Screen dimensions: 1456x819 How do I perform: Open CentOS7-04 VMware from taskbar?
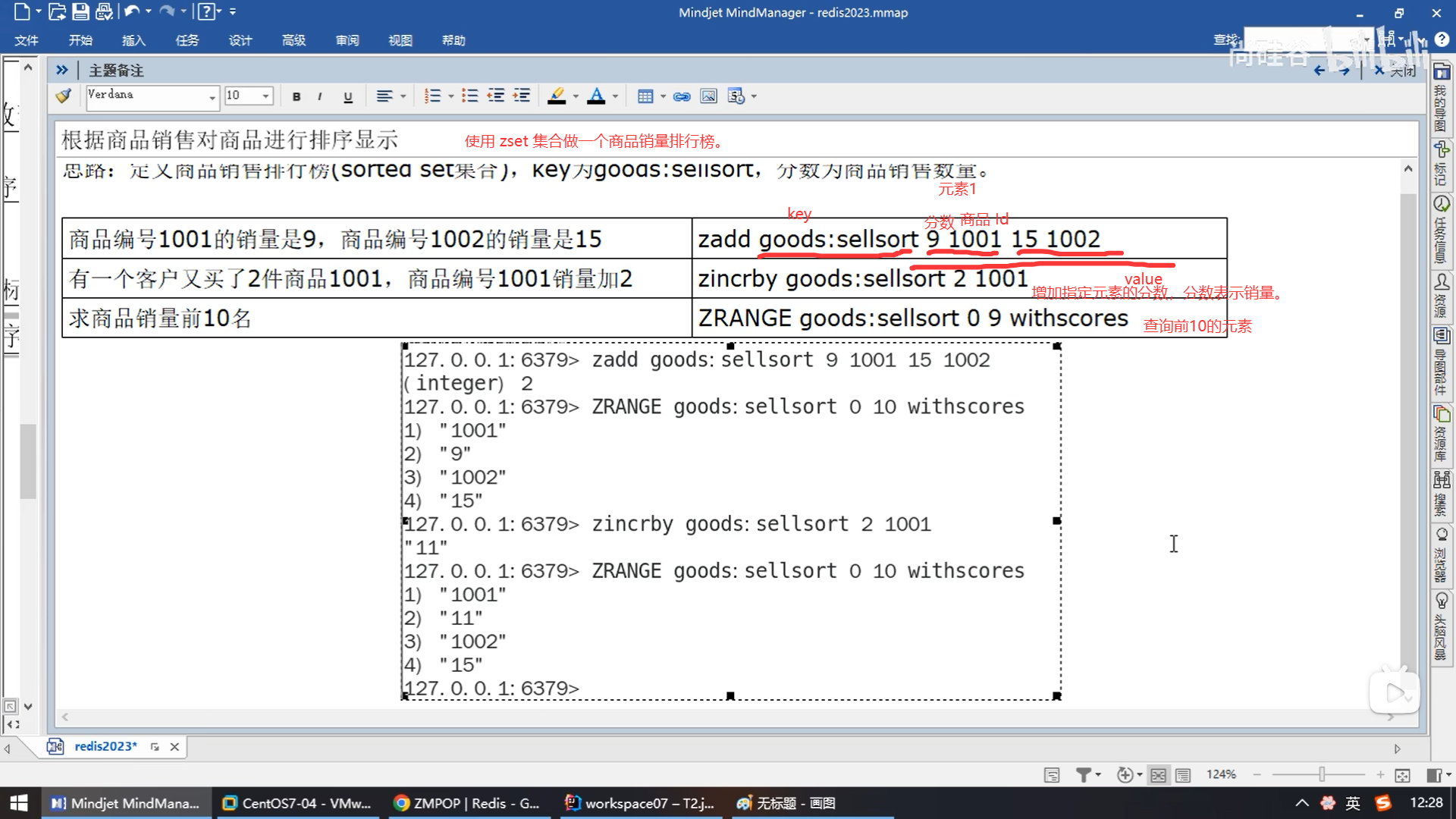[x=297, y=803]
